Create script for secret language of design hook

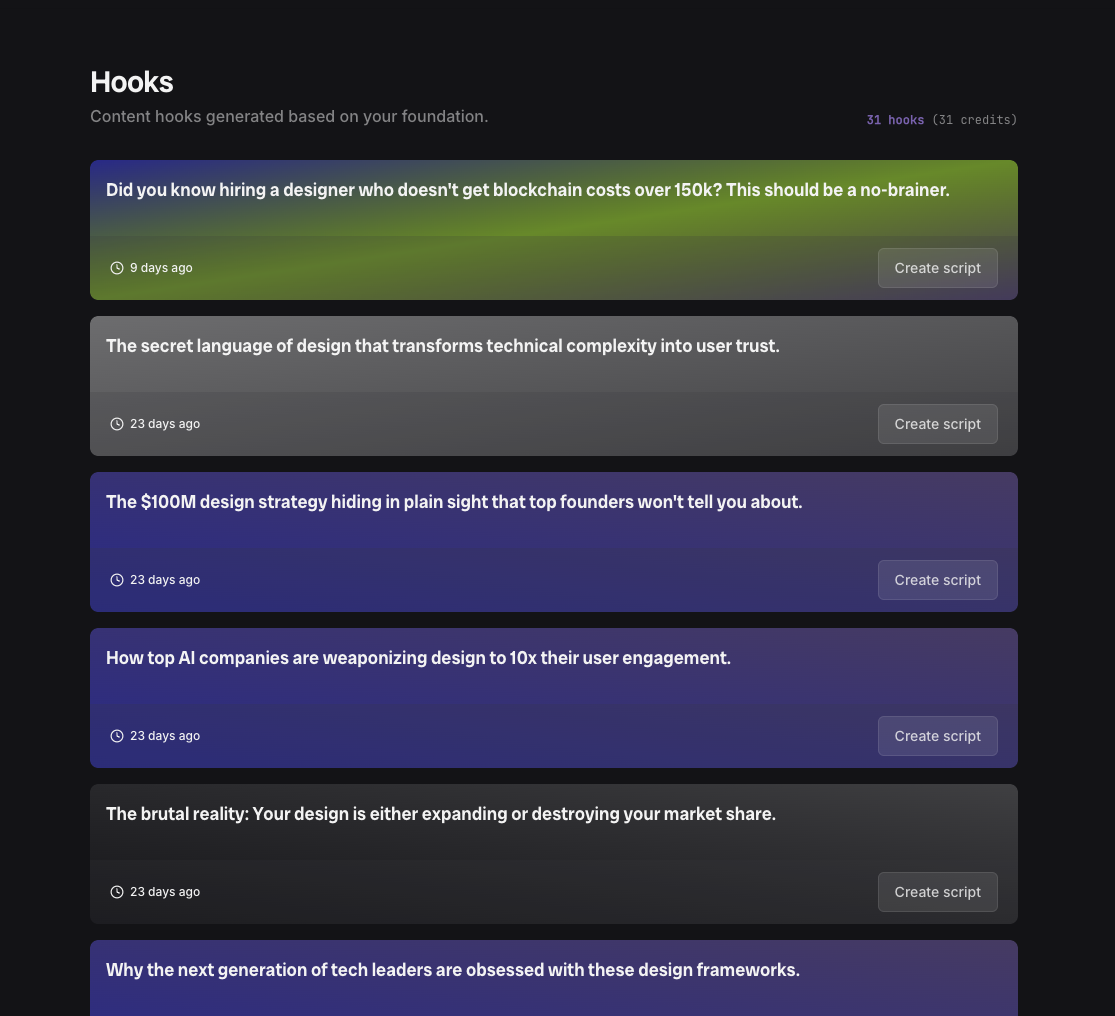937,424
